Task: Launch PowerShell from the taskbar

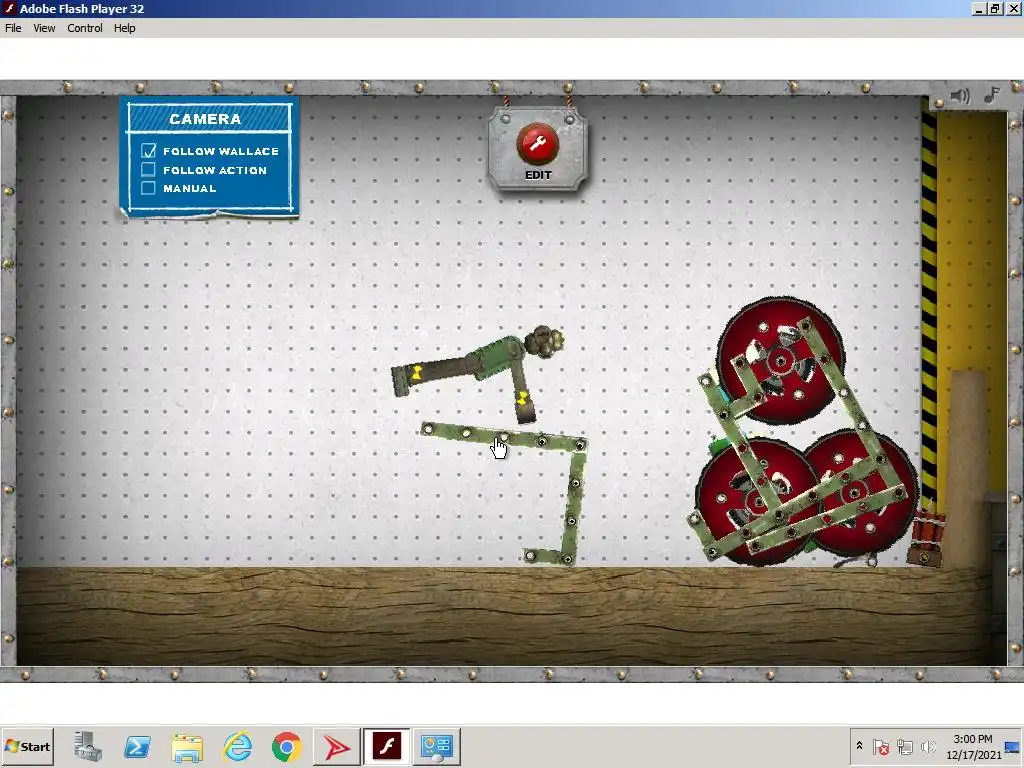Action: tap(137, 746)
